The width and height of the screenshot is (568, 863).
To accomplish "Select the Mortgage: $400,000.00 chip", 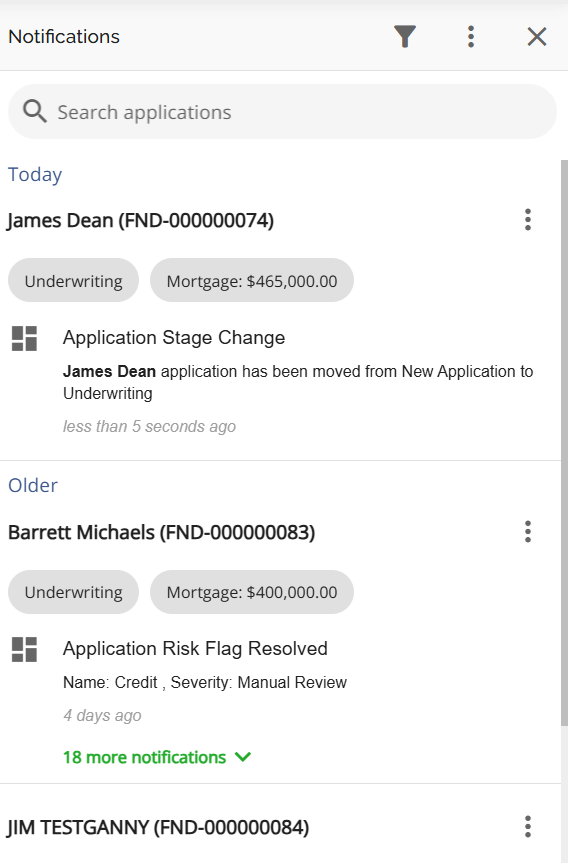I will tap(252, 592).
